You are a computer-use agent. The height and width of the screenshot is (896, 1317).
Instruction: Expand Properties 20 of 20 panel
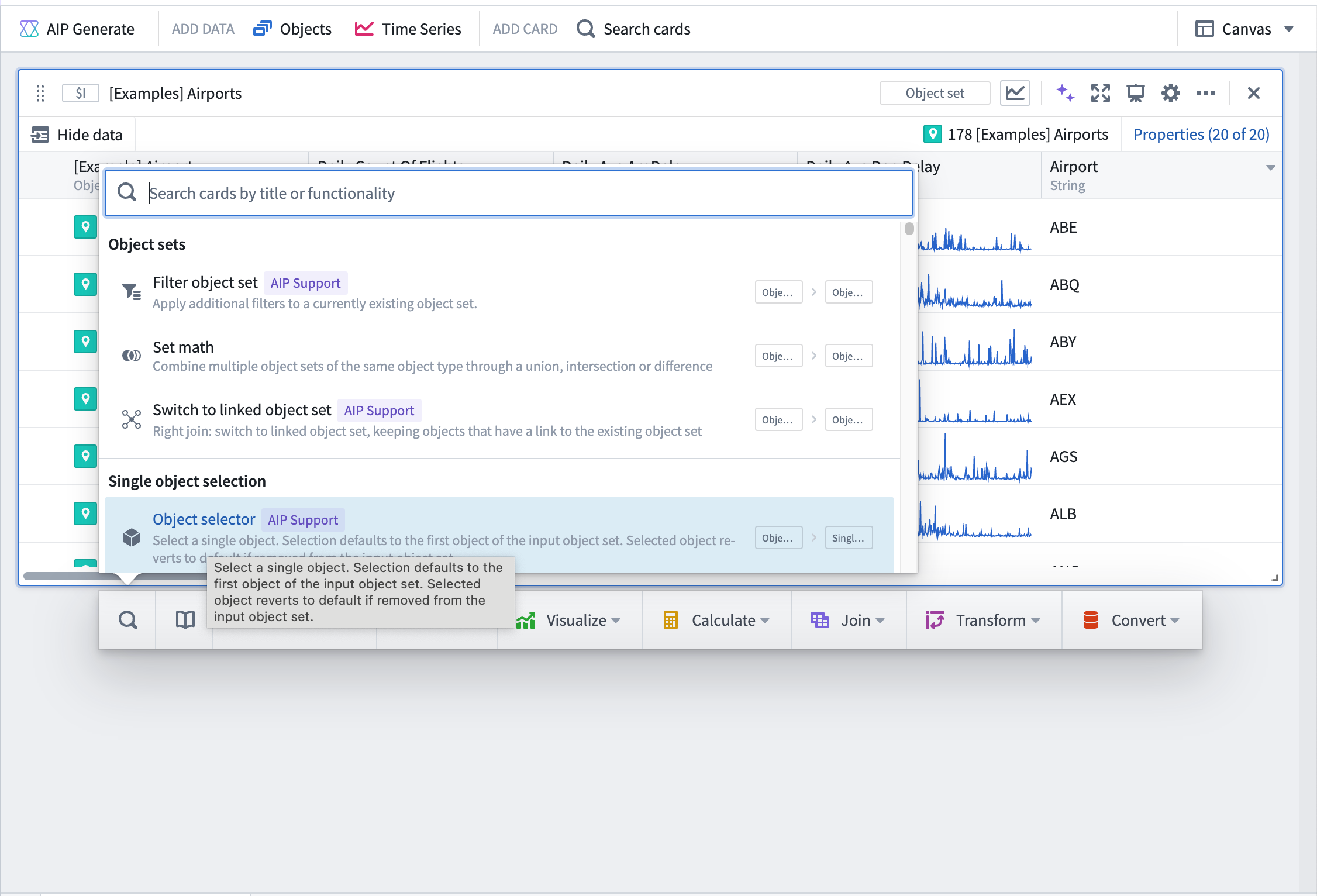pos(1200,134)
